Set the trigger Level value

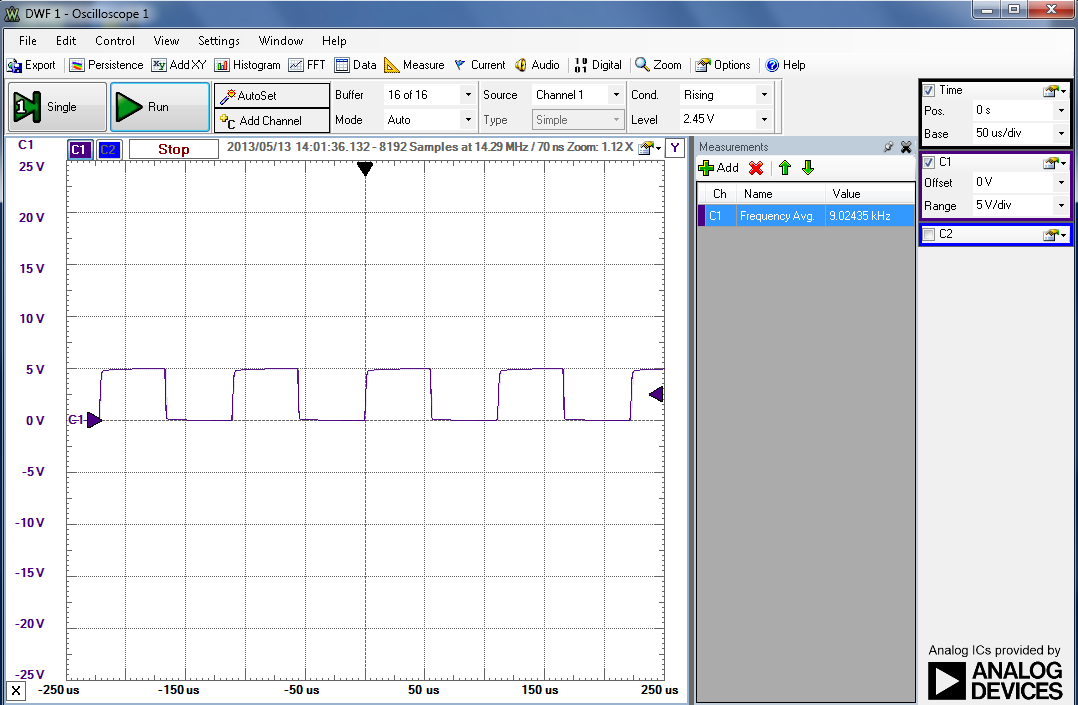727,118
